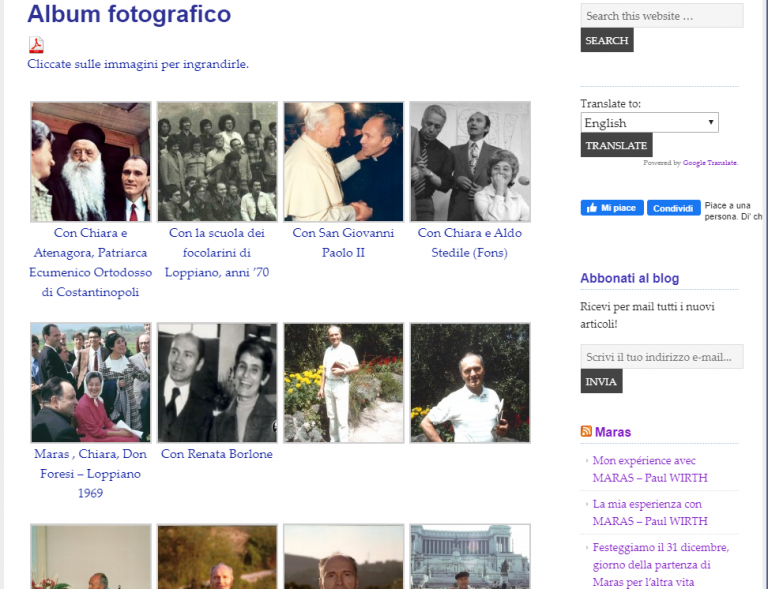768x589 pixels.
Task: Focus the Search this website field
Action: click(x=662, y=16)
